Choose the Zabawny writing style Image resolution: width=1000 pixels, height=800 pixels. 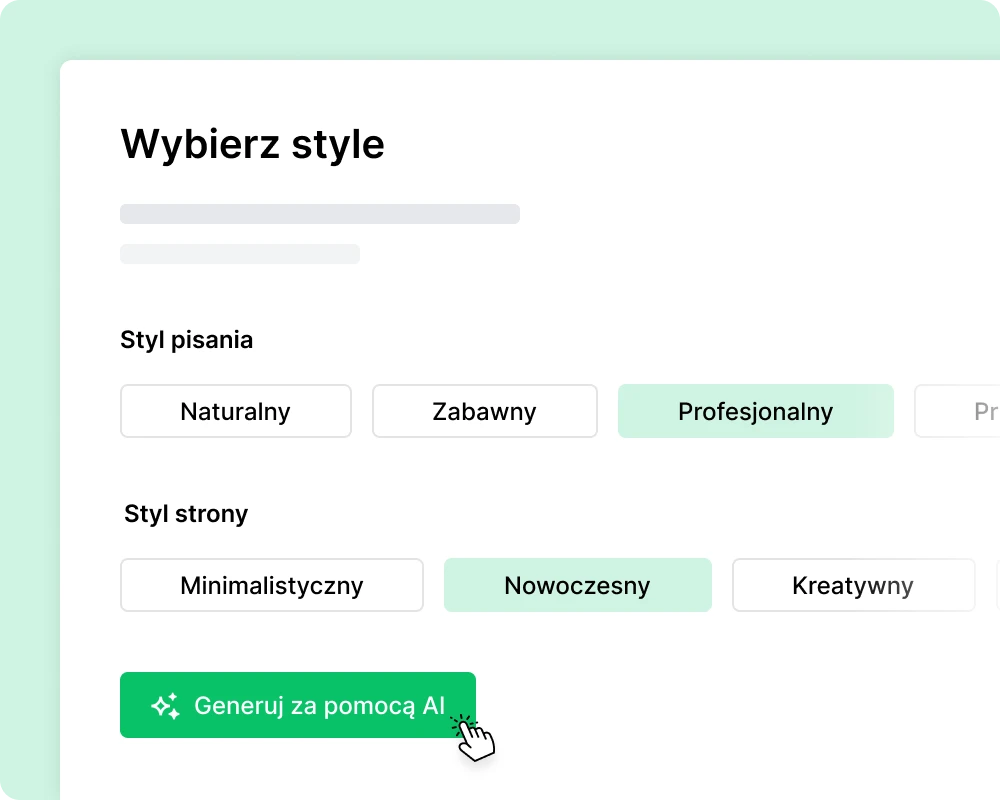click(485, 411)
